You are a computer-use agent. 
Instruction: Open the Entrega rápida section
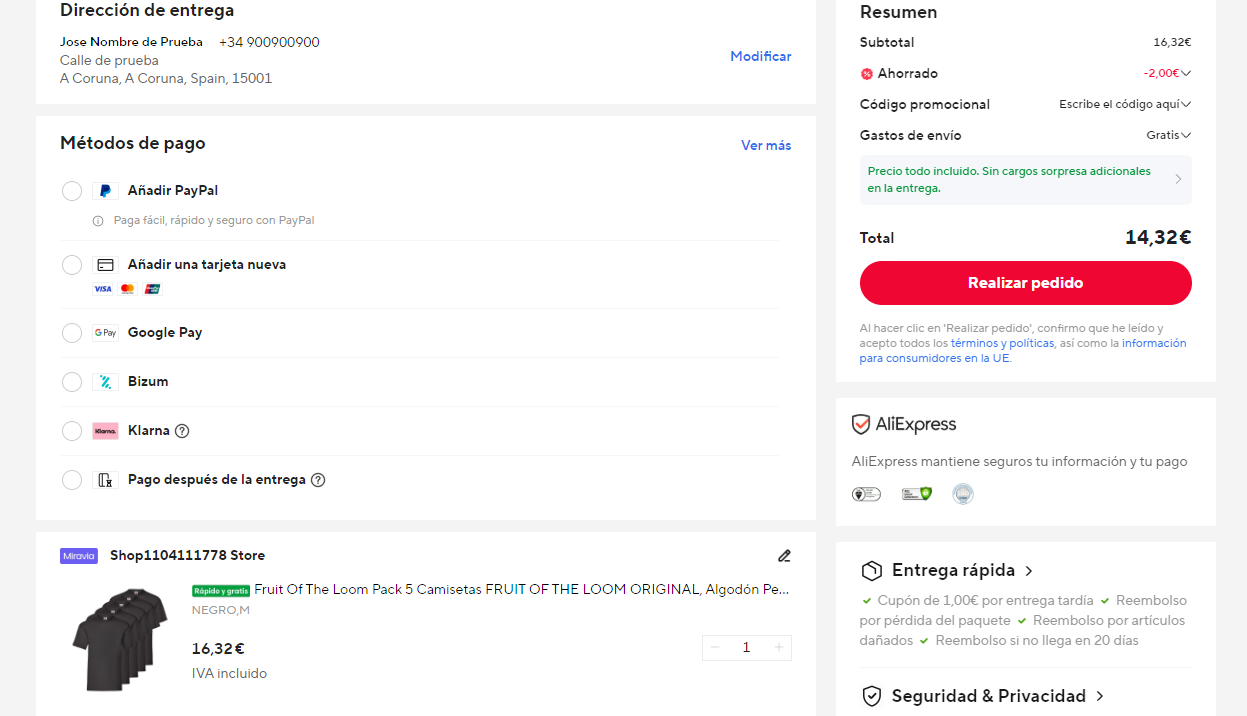(948, 571)
